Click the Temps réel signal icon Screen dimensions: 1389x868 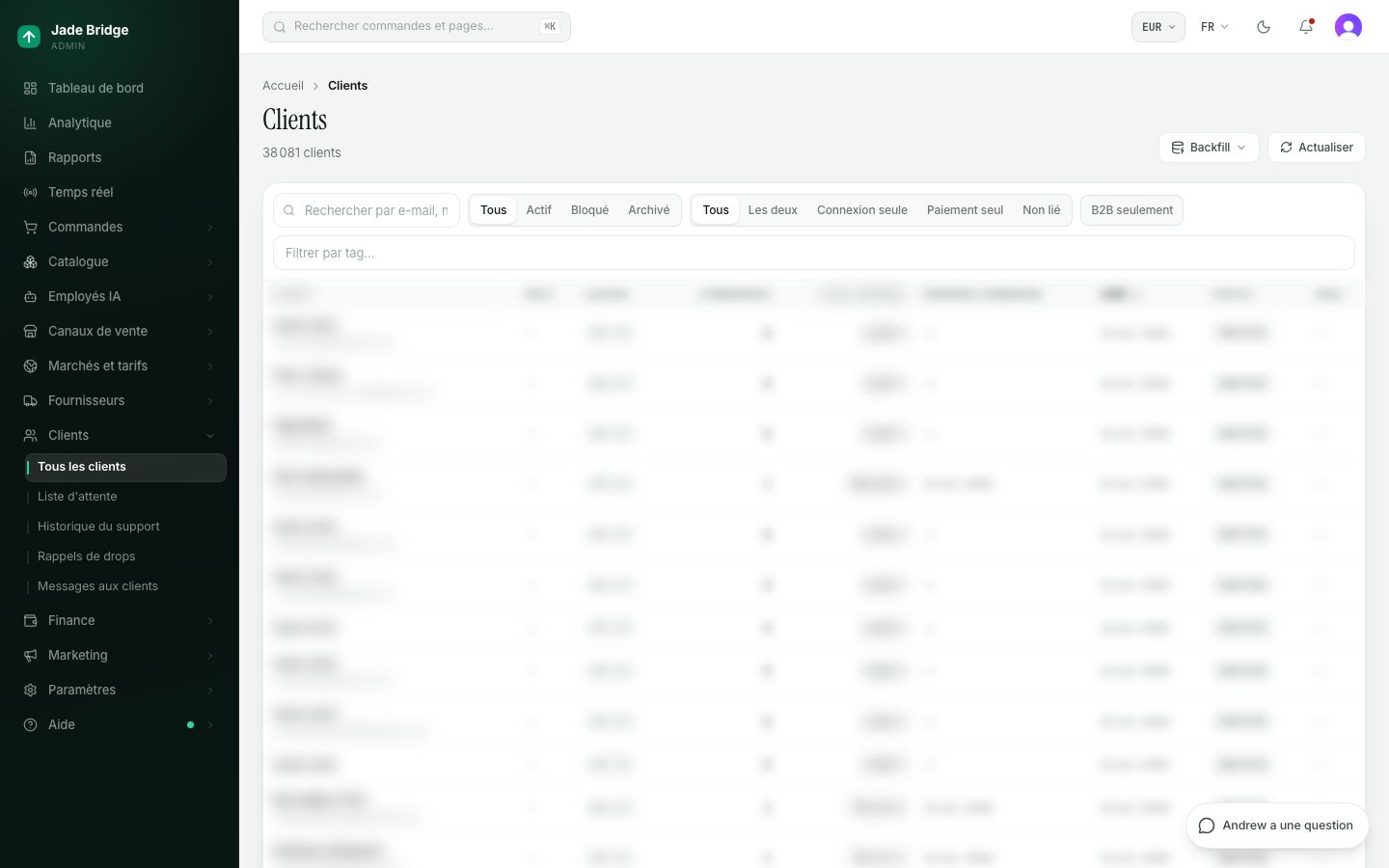[30, 192]
